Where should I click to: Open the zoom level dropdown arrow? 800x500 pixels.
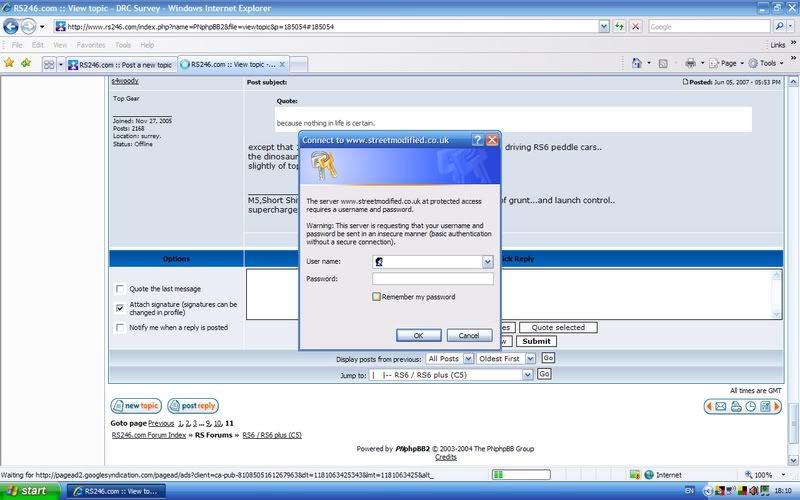[783, 474]
